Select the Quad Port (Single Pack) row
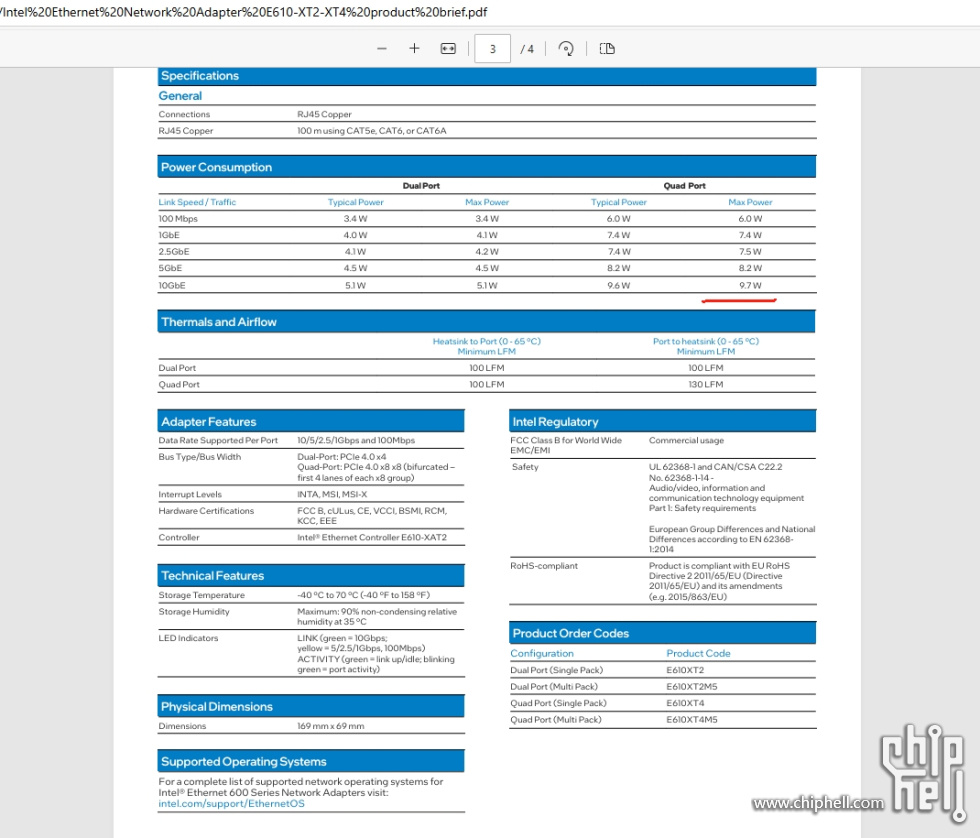The image size is (980, 838). click(x=662, y=703)
